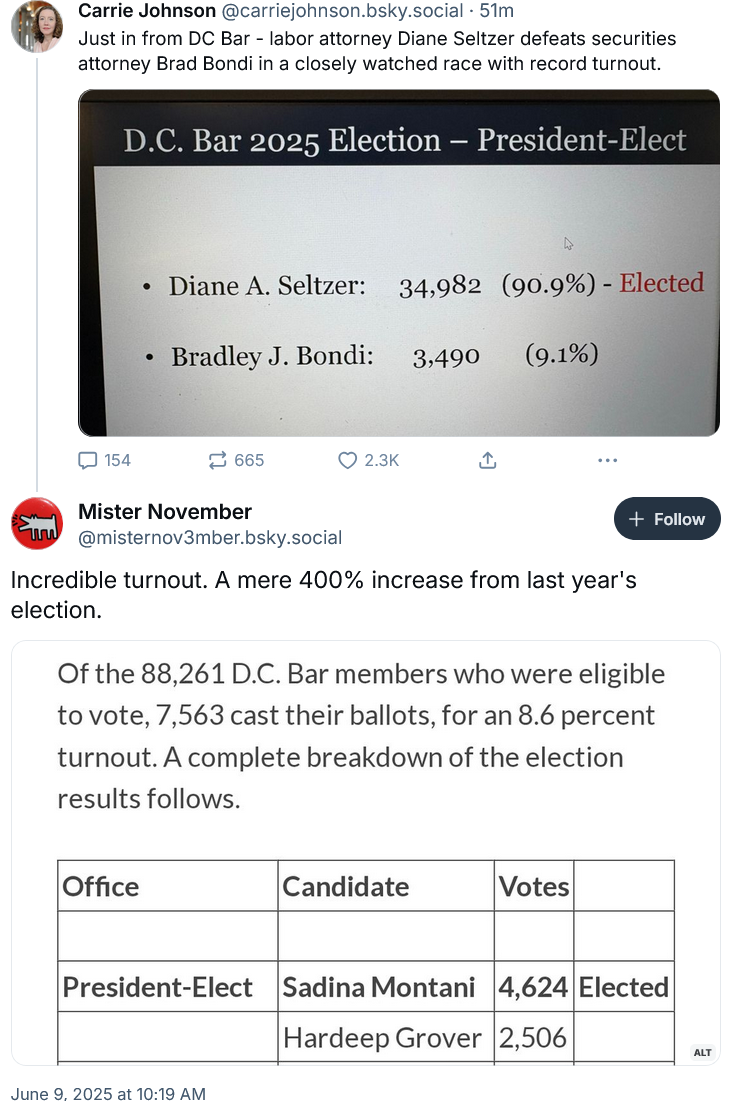The image size is (730, 1101).
Task: Click the June 9, 2025 post date
Action: [x=108, y=1093]
